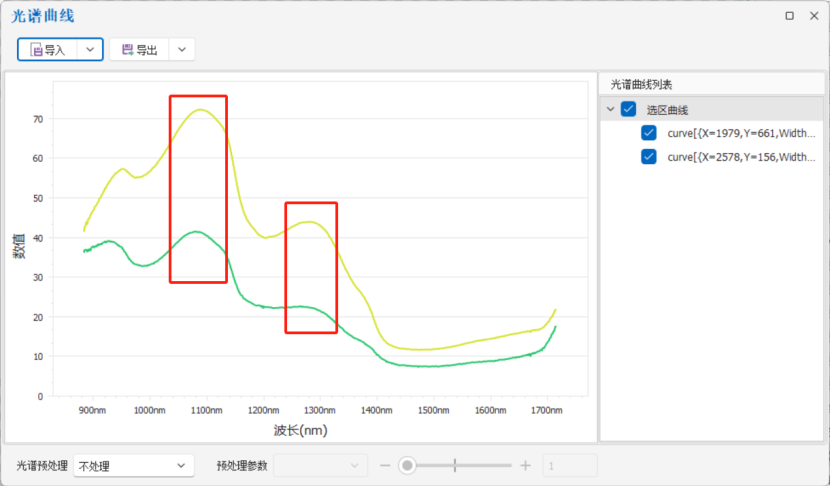This screenshot has height=486, width=830.
Task: Click the minus icon left of slider
Action: coord(385,465)
